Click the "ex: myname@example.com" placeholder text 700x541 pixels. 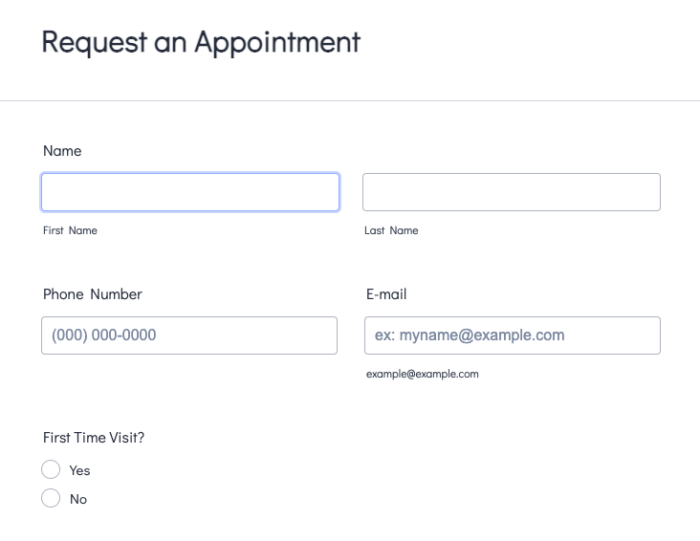tap(469, 335)
